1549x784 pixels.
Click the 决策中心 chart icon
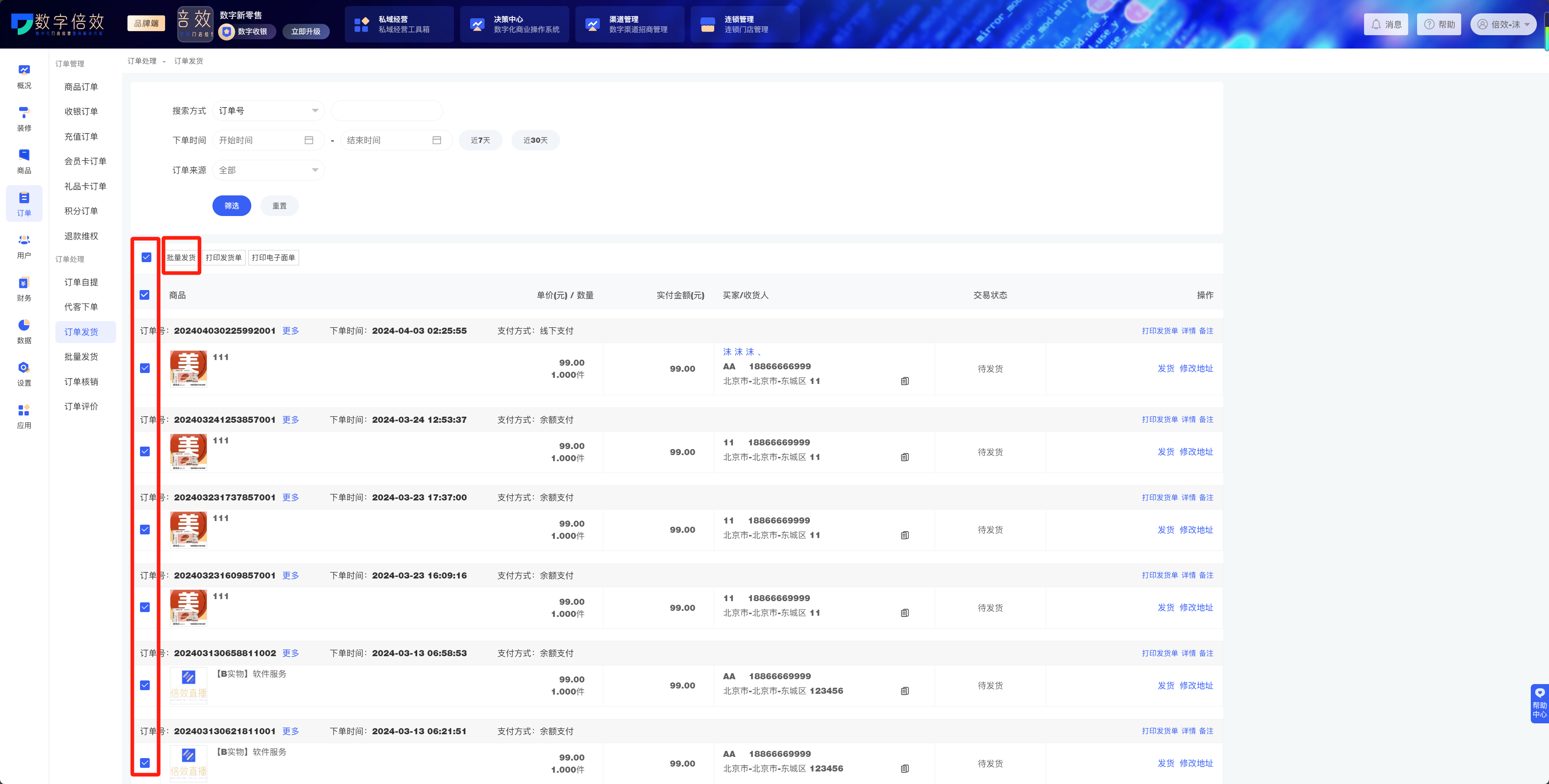pyautogui.click(x=477, y=25)
